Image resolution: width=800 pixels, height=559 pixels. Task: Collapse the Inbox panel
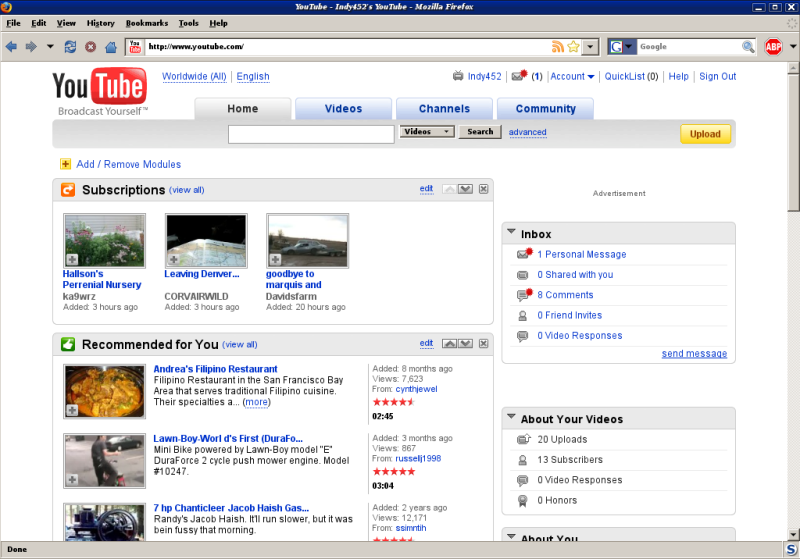pos(511,232)
